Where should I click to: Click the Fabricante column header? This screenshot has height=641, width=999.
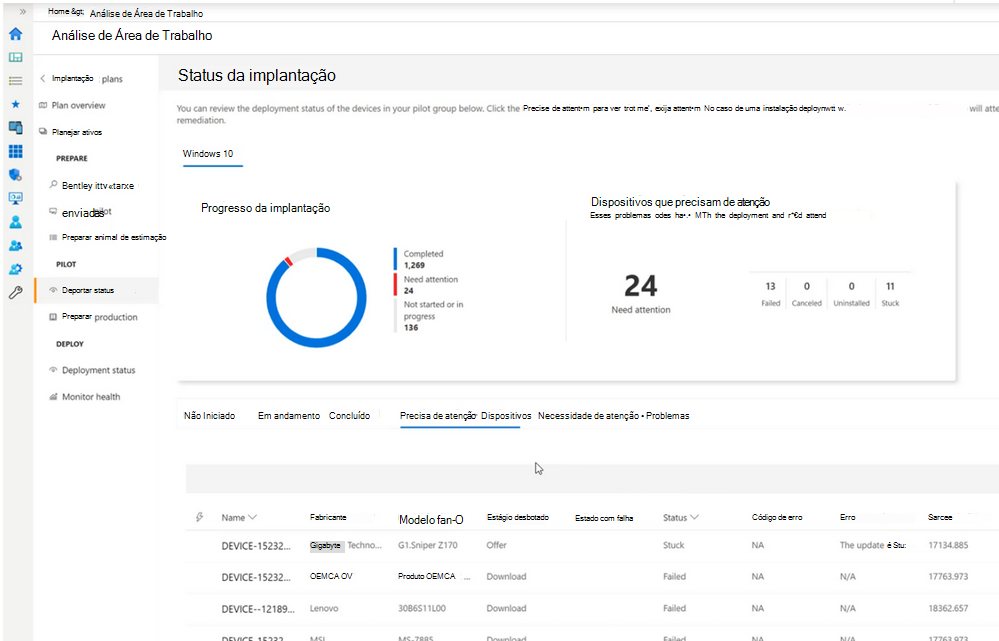328,517
